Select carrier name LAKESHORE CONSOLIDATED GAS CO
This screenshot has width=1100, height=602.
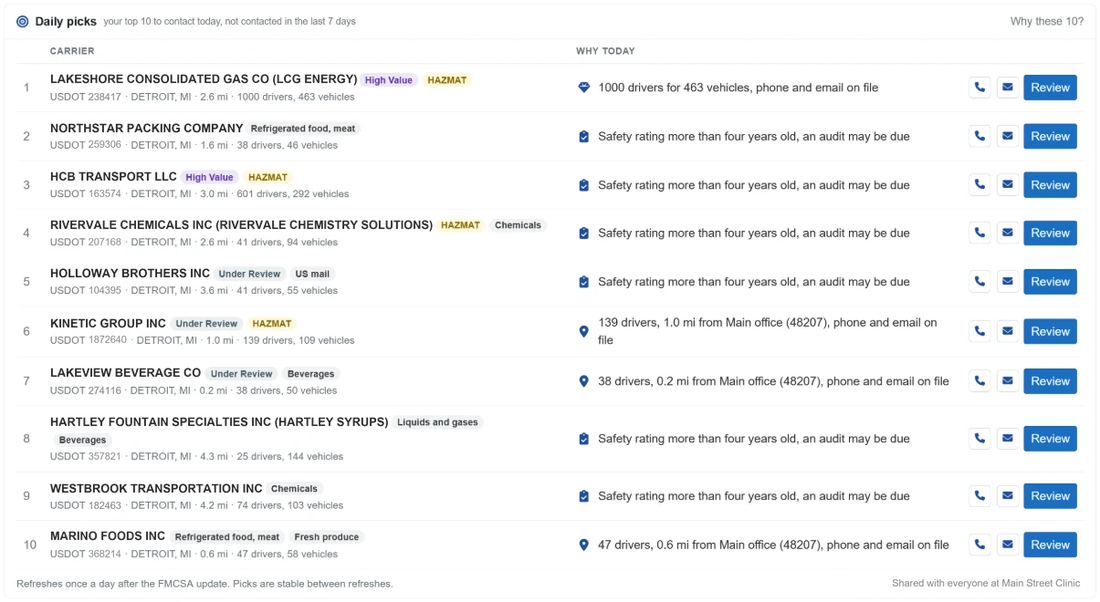203,79
